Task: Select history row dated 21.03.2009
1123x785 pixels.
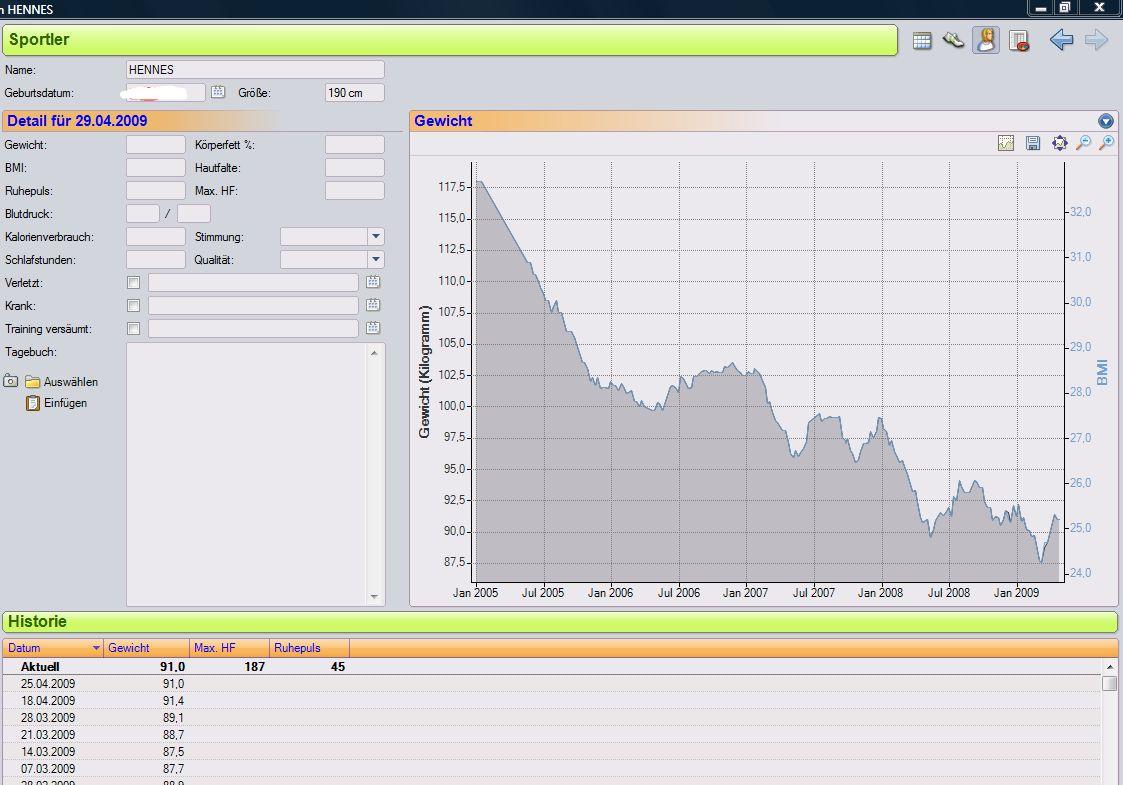Action: point(551,735)
